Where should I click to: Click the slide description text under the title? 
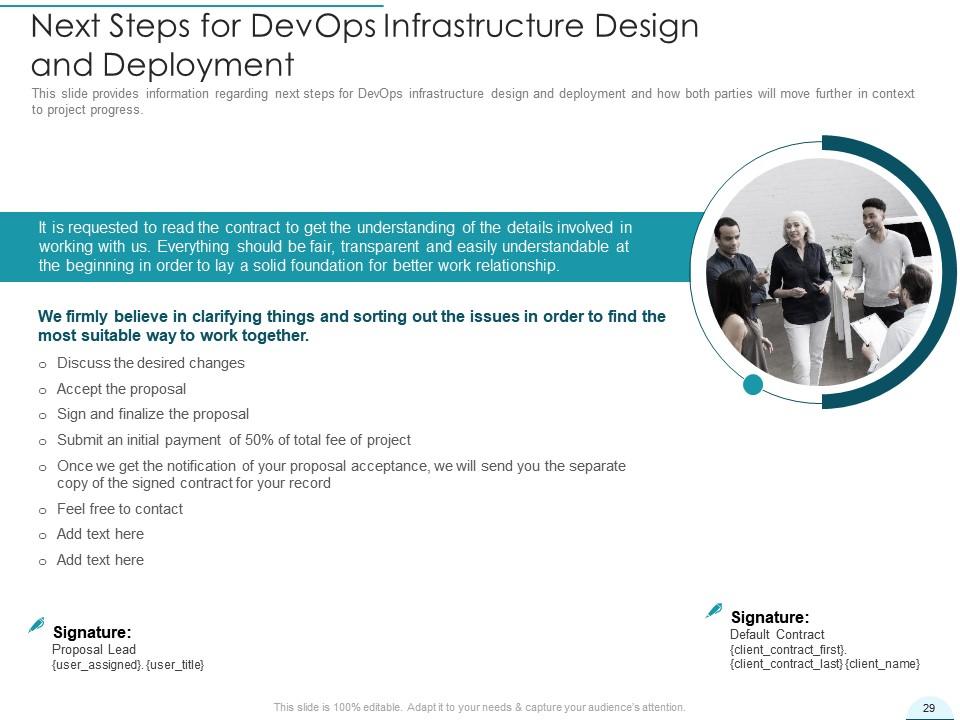click(472, 102)
